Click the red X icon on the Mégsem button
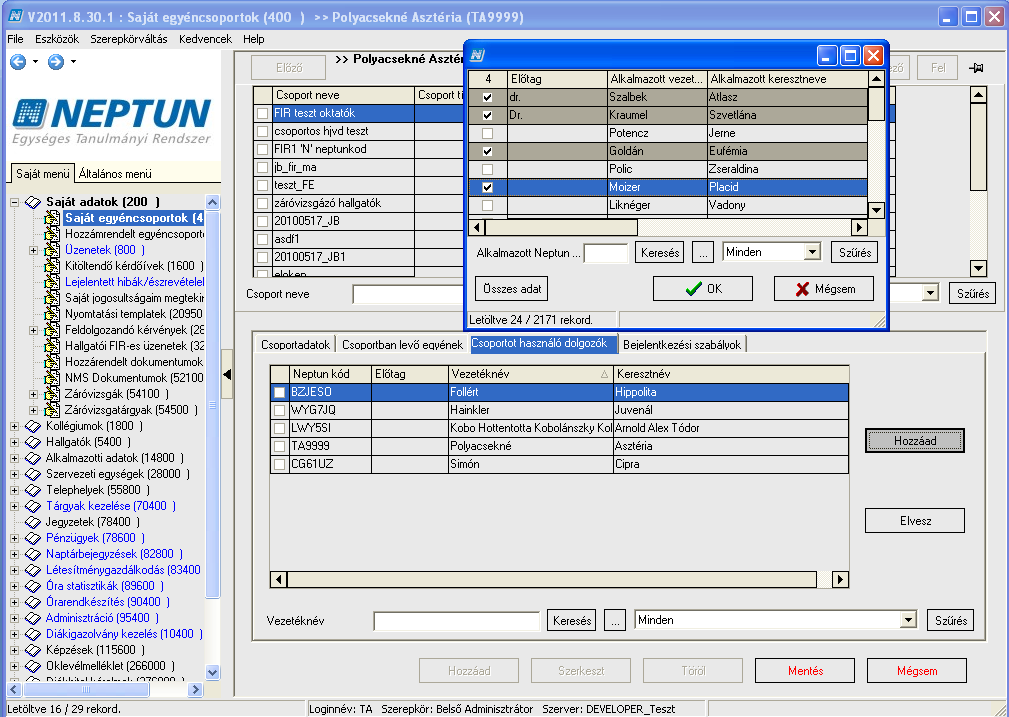The image size is (1009, 717). [x=802, y=289]
